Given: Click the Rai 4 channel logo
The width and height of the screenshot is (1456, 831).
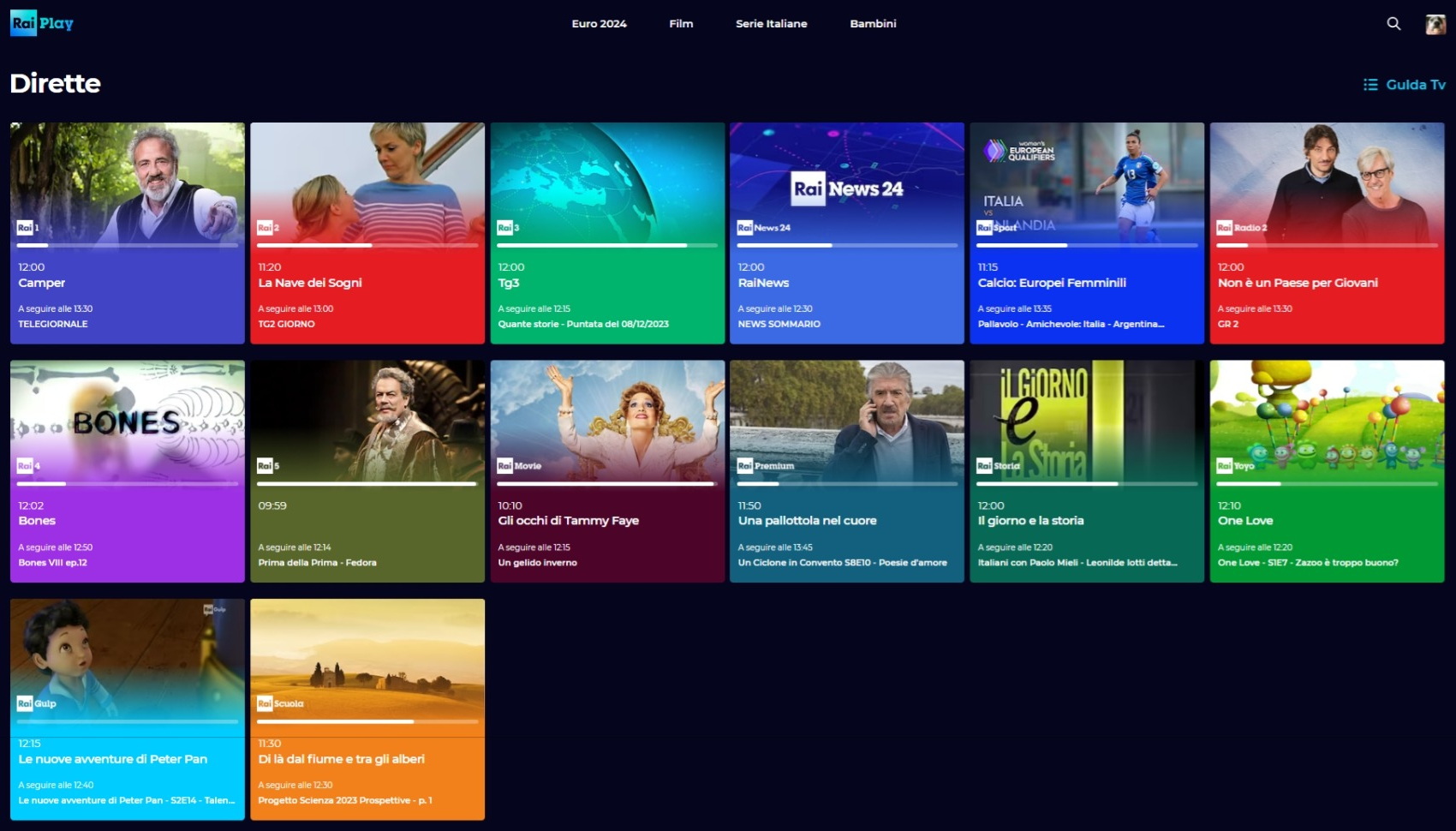Looking at the screenshot, I should coord(29,465).
